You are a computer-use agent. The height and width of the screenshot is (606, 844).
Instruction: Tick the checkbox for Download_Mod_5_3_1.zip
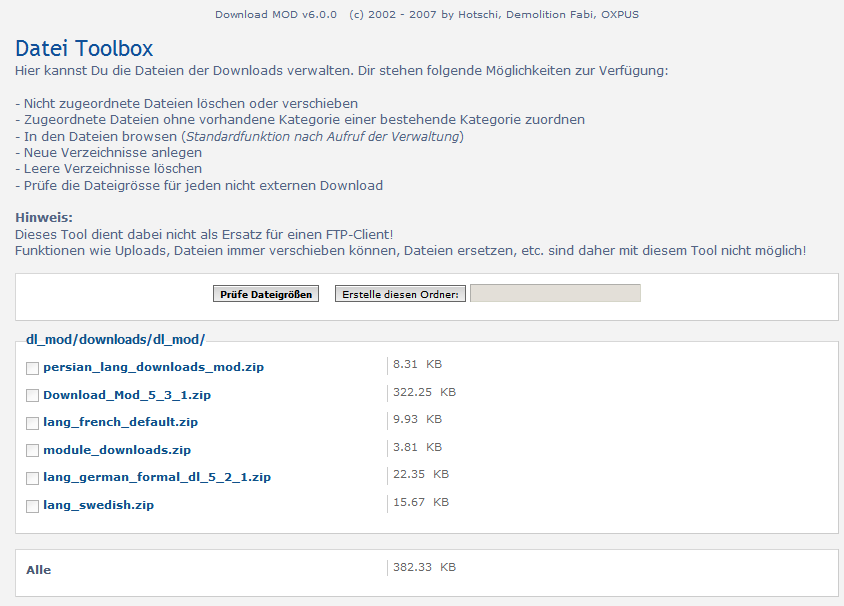(32, 396)
